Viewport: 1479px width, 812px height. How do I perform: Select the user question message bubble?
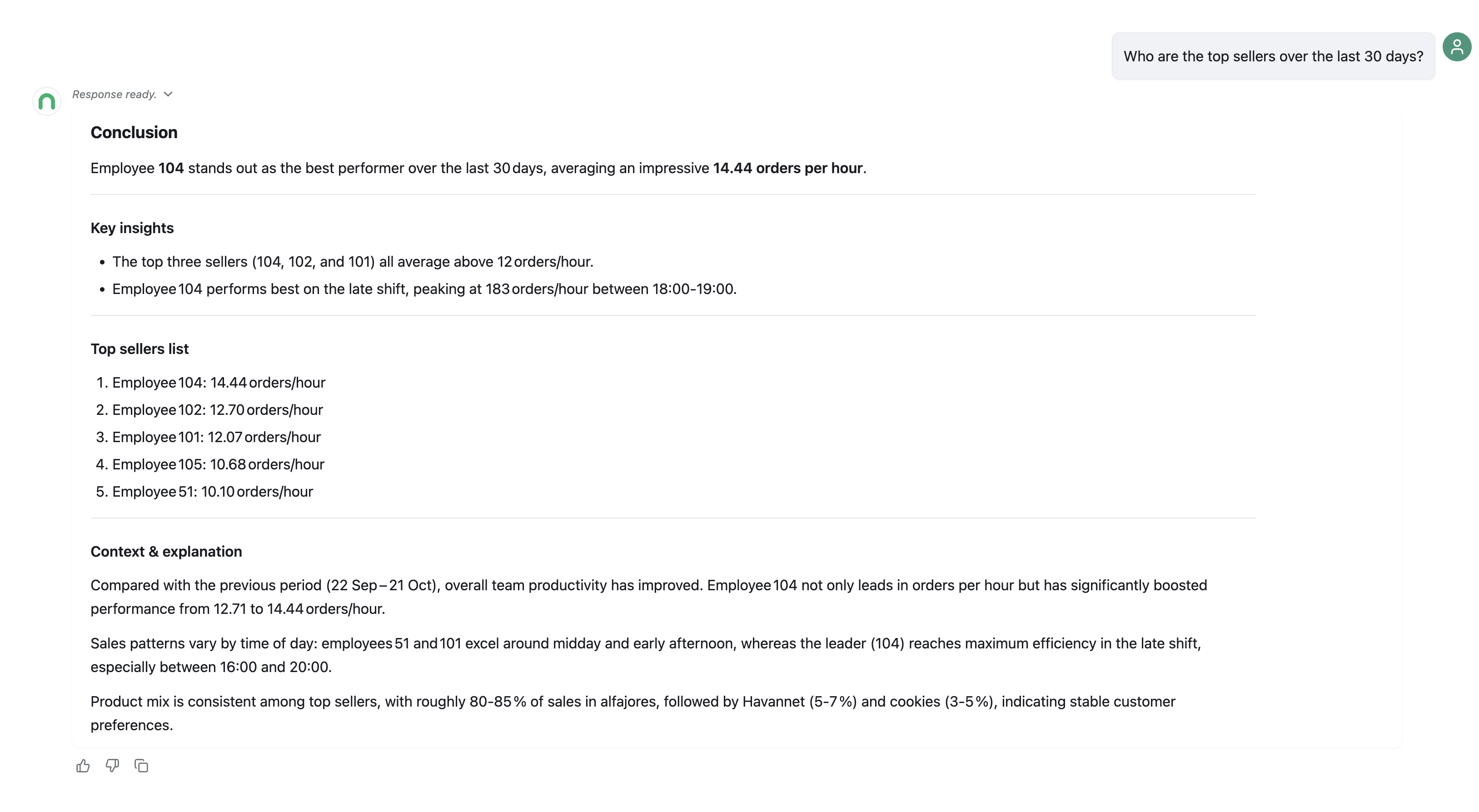pyautogui.click(x=1273, y=56)
